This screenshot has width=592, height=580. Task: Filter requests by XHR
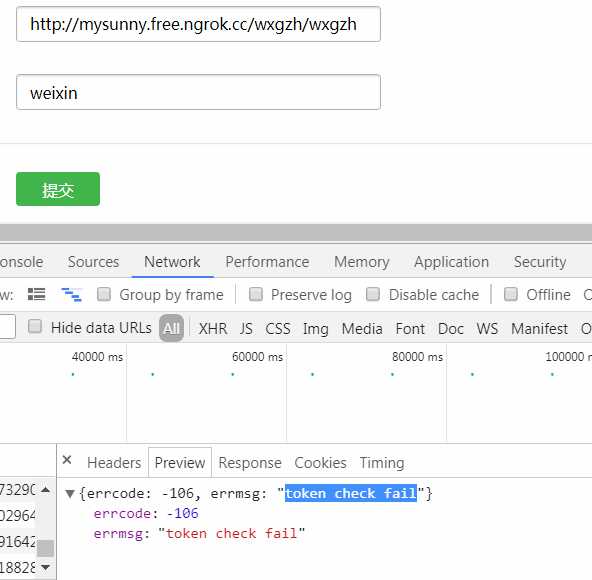[x=213, y=328]
